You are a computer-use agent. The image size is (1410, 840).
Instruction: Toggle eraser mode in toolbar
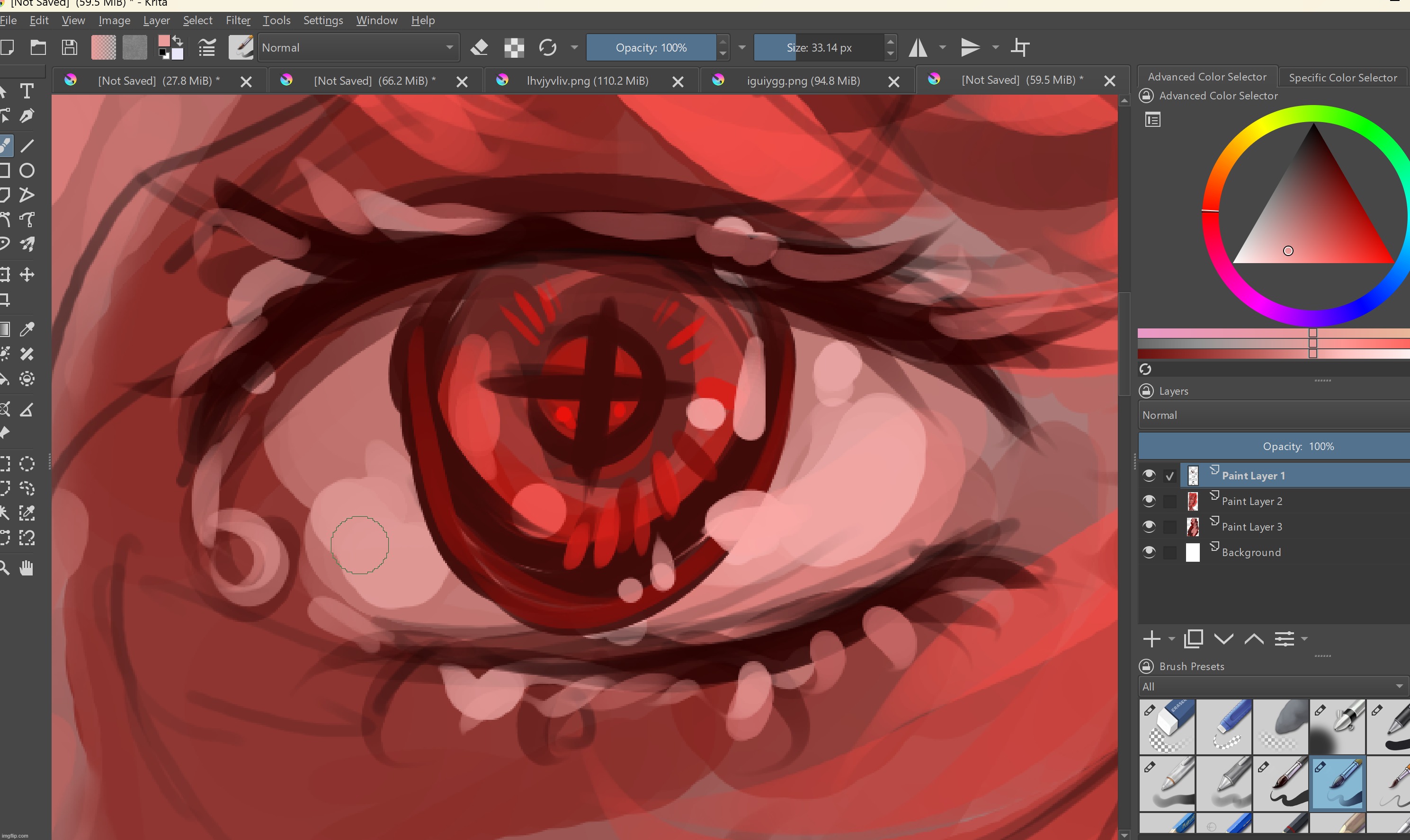[x=479, y=47]
